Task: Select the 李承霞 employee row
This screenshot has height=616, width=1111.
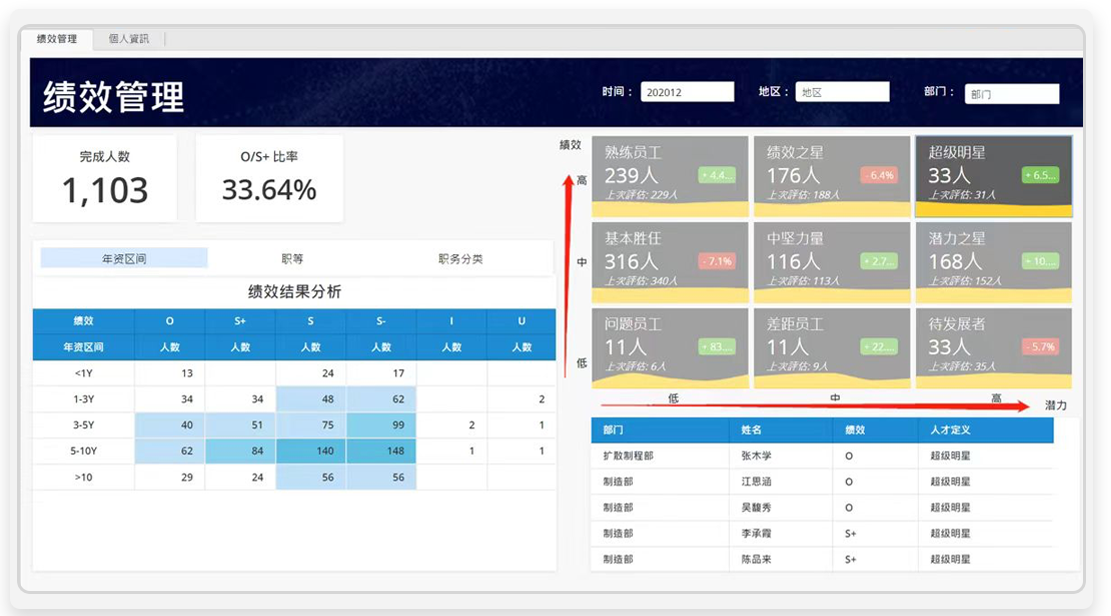Action: [823, 533]
